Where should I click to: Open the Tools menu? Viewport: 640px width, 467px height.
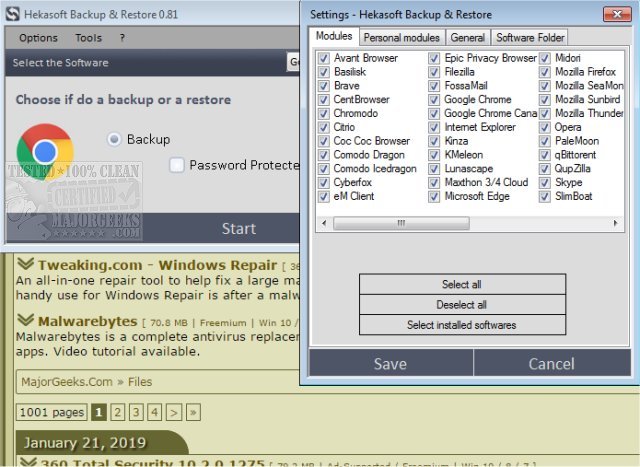tap(89, 38)
